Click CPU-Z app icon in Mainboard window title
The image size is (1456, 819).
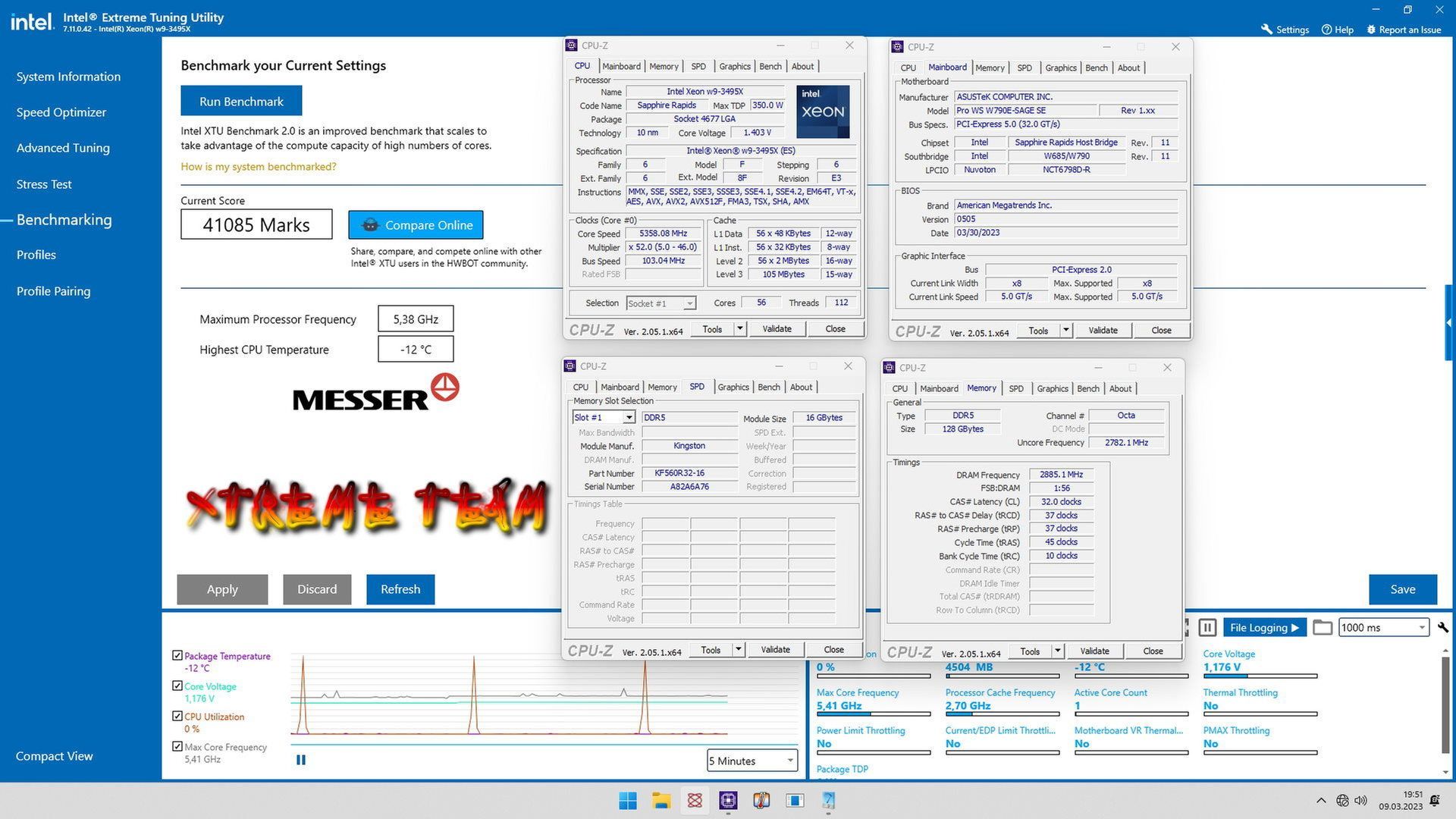click(x=898, y=47)
